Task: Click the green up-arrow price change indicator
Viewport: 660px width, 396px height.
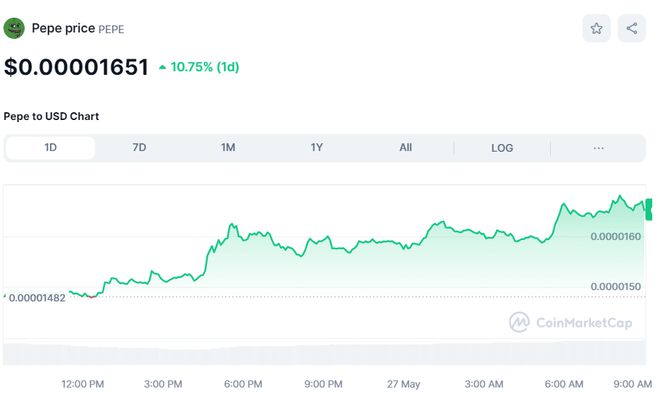Action: 162,67
